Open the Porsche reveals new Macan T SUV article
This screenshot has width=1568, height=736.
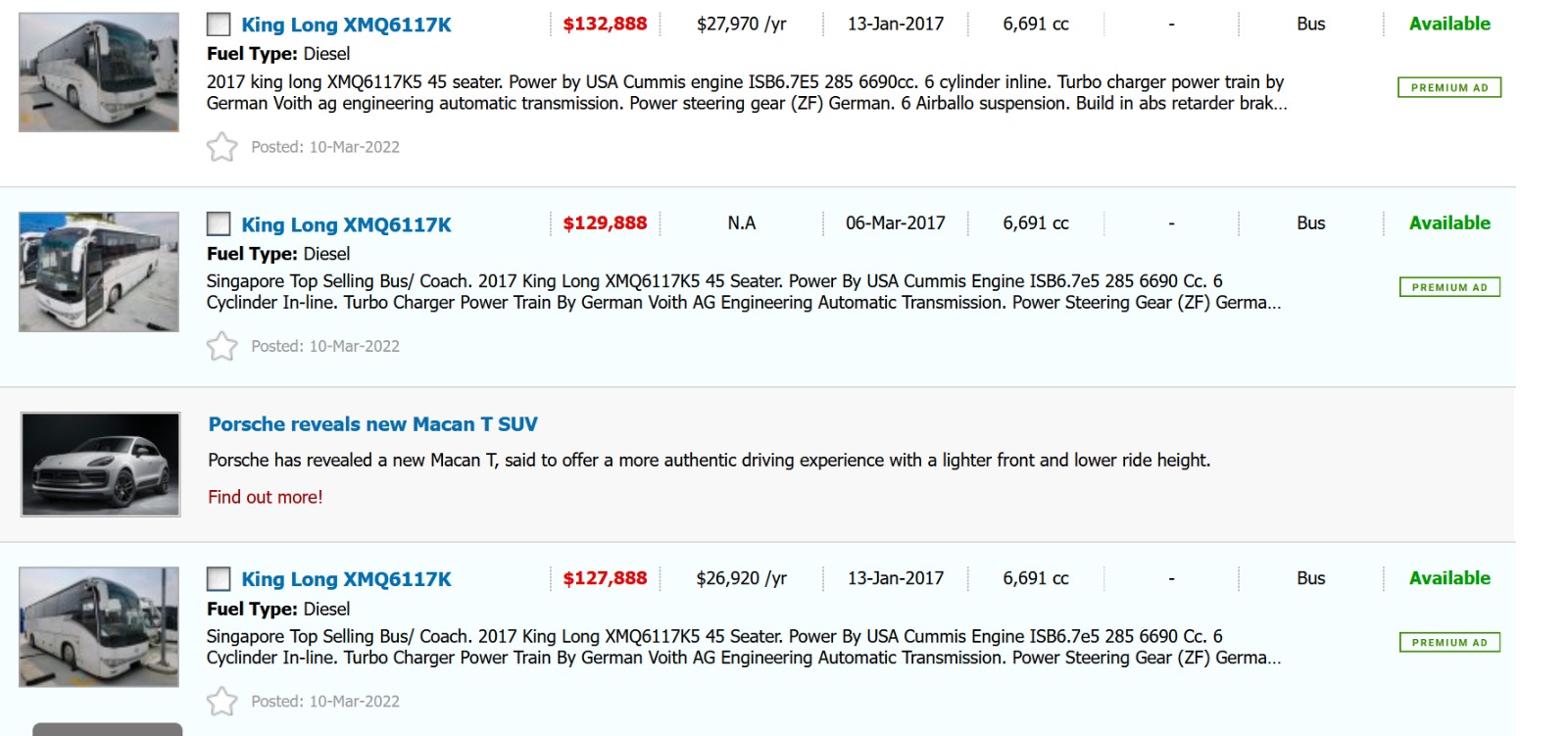click(372, 424)
